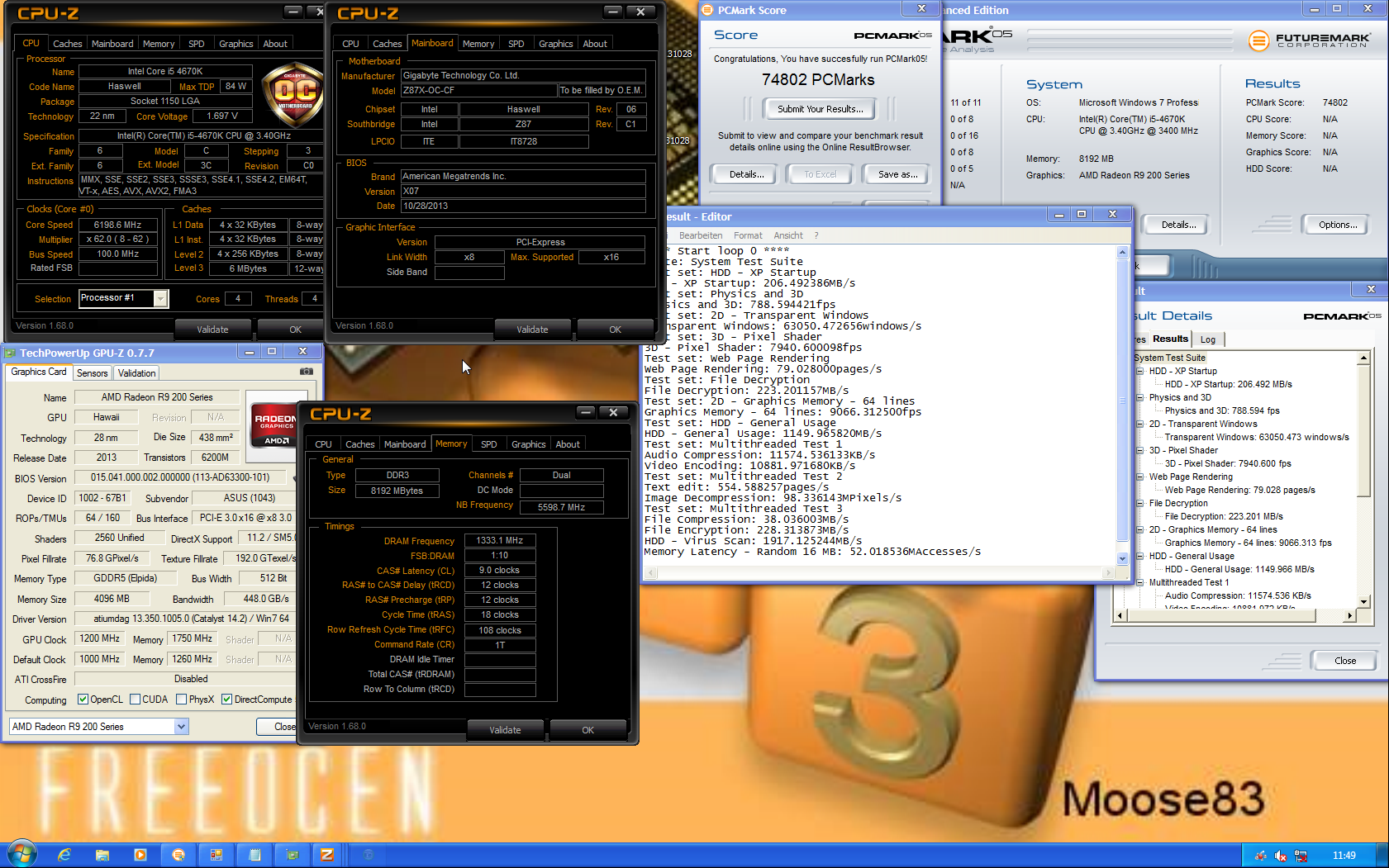Collapse the HDD - General Usage node
This screenshot has width=1389, height=868.
[1140, 556]
